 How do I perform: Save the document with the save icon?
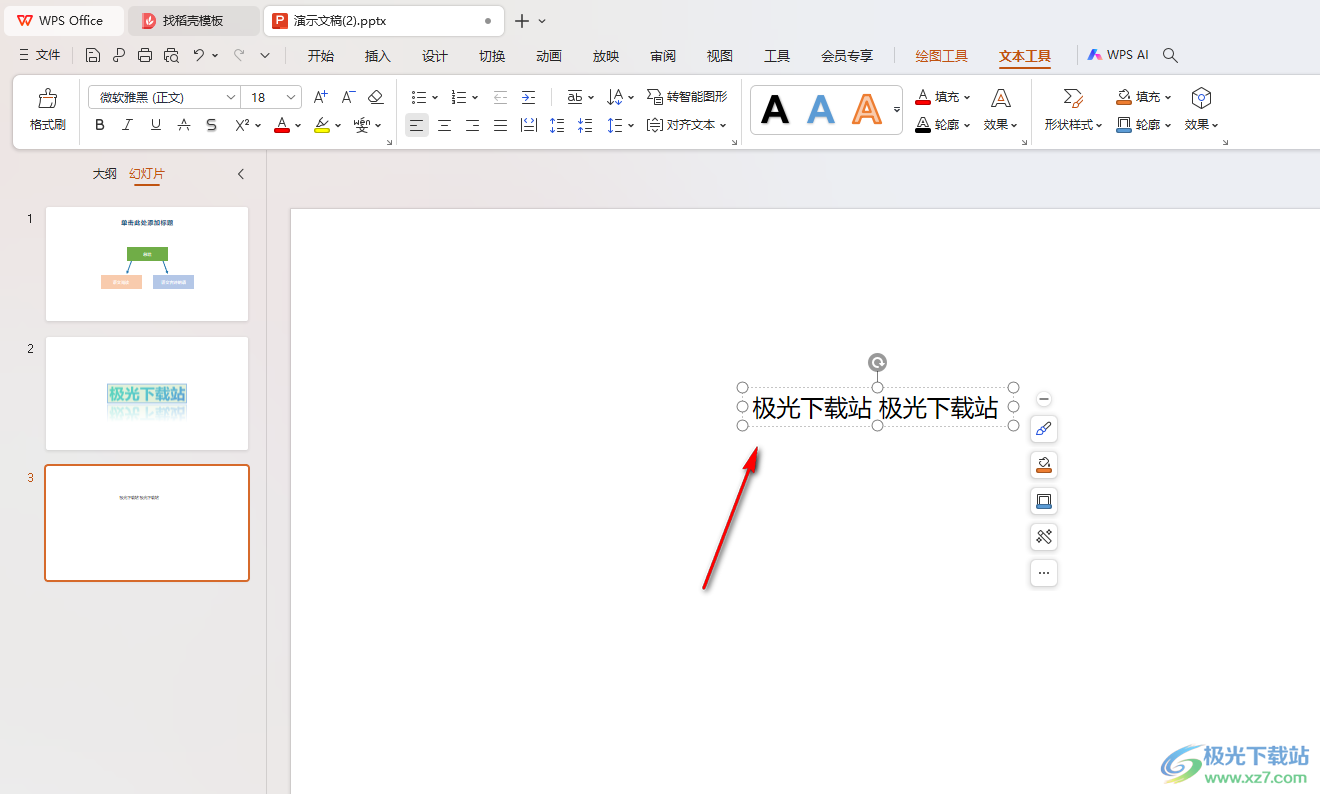coord(93,55)
